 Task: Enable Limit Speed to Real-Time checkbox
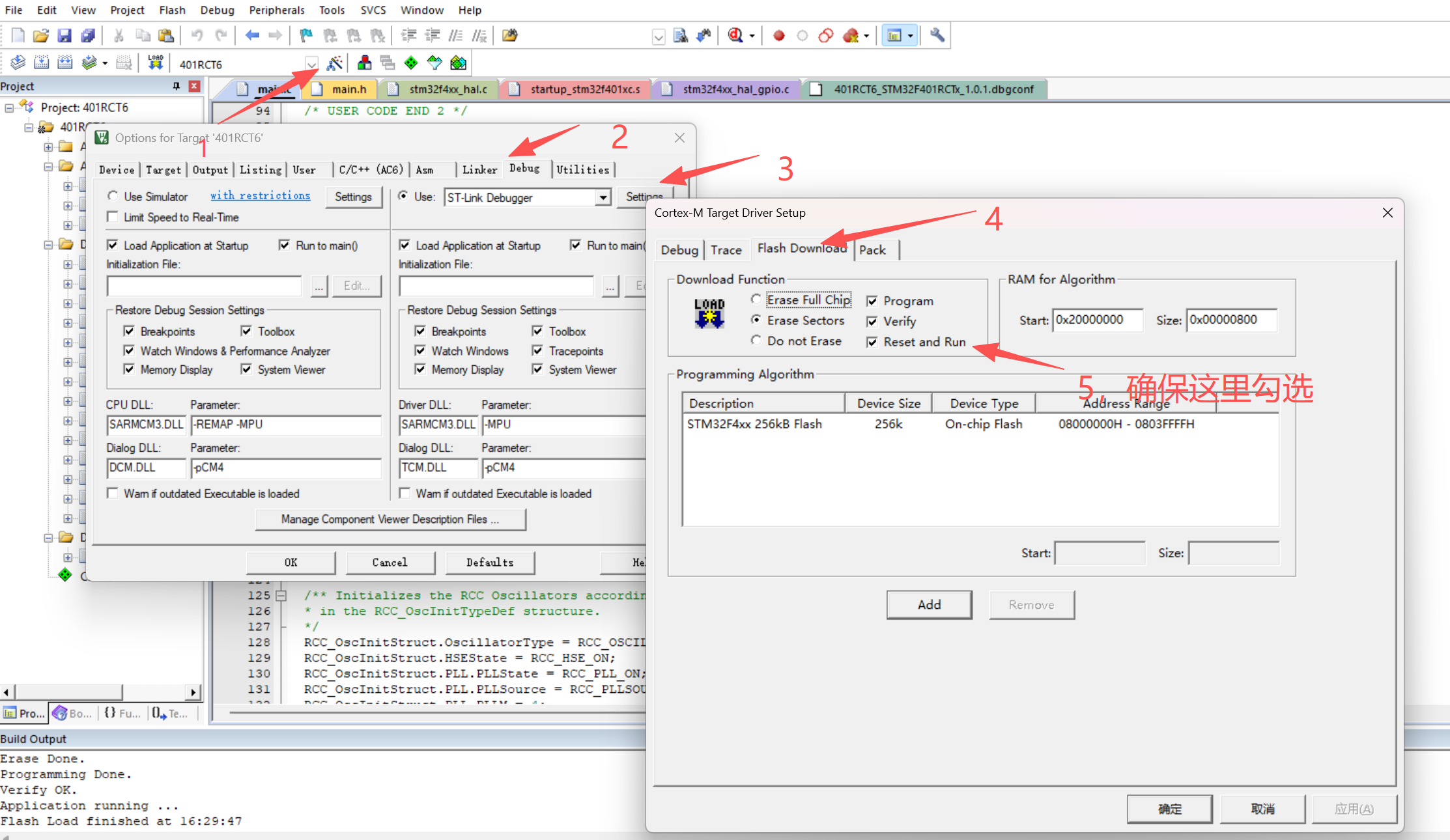point(113,217)
